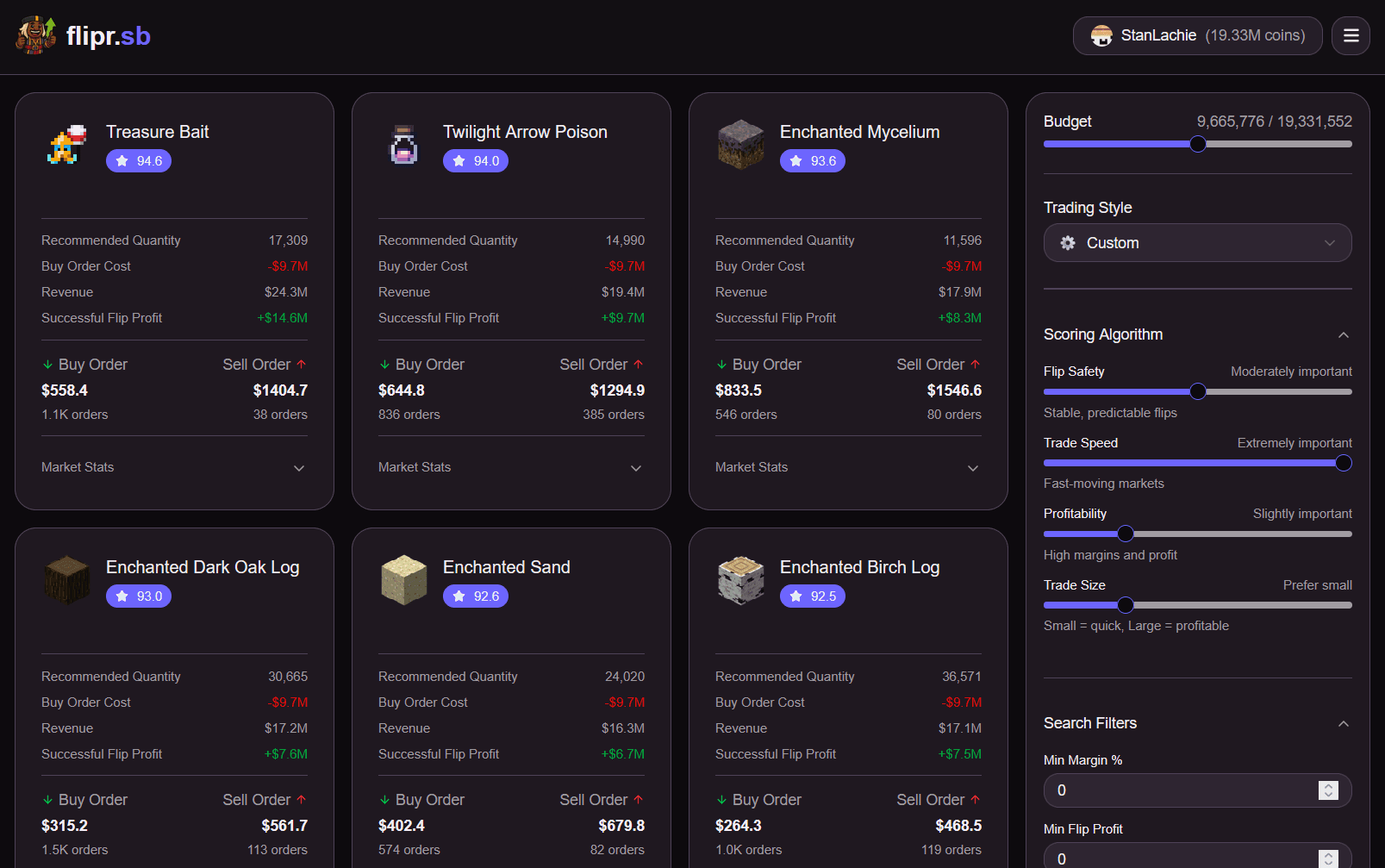1385x868 pixels.
Task: Open the StanLachie account button
Action: 1197,35
